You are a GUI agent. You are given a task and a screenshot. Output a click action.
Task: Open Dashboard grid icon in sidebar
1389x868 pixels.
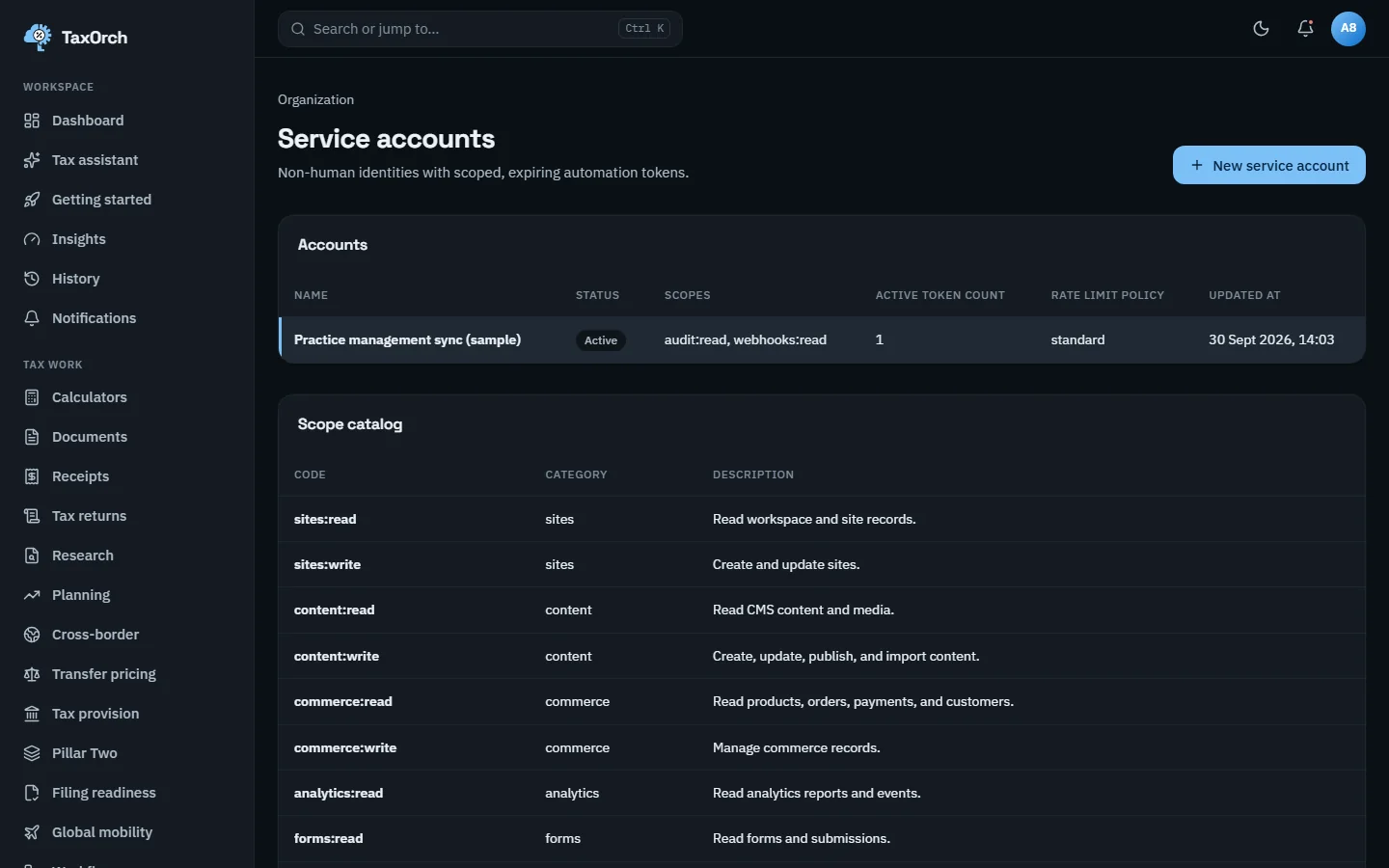tap(32, 121)
